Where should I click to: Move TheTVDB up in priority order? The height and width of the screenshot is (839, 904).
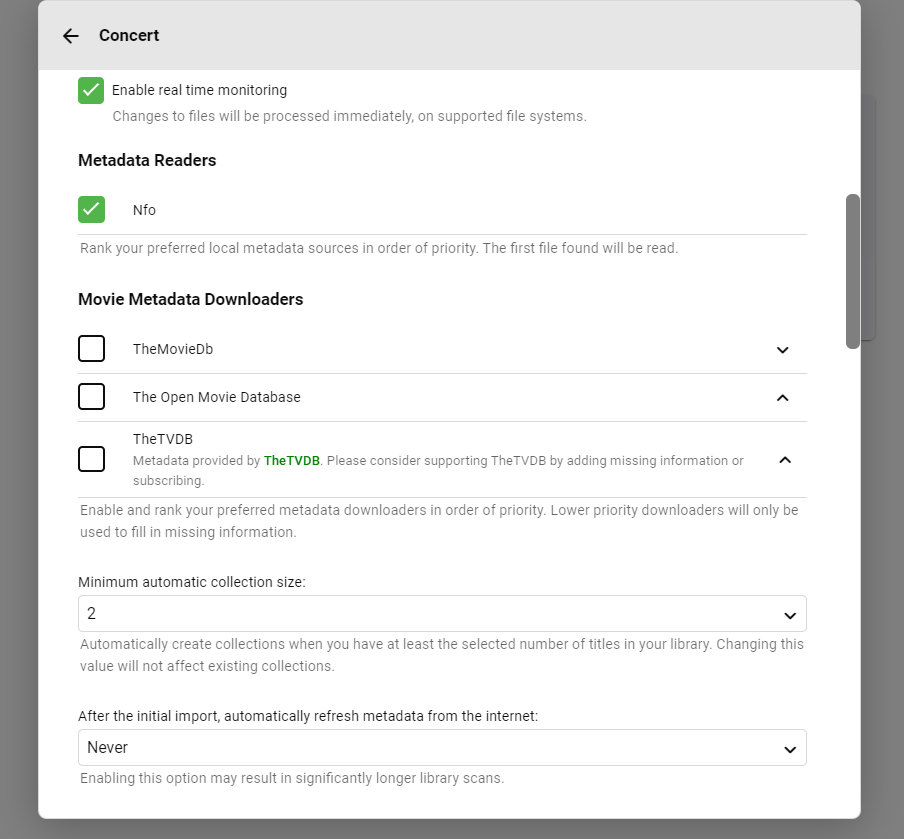785,460
